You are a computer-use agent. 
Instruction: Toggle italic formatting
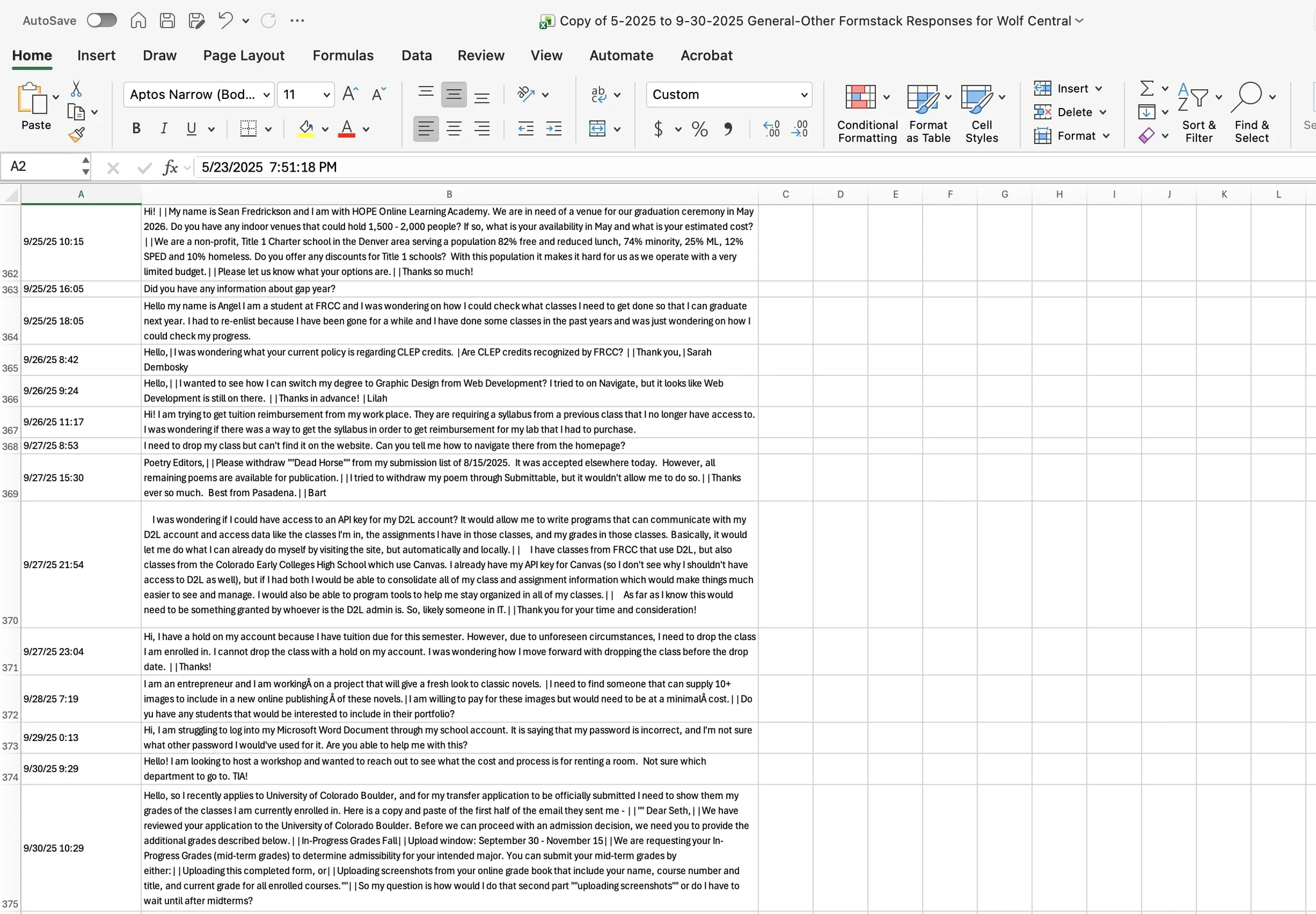[x=164, y=129]
